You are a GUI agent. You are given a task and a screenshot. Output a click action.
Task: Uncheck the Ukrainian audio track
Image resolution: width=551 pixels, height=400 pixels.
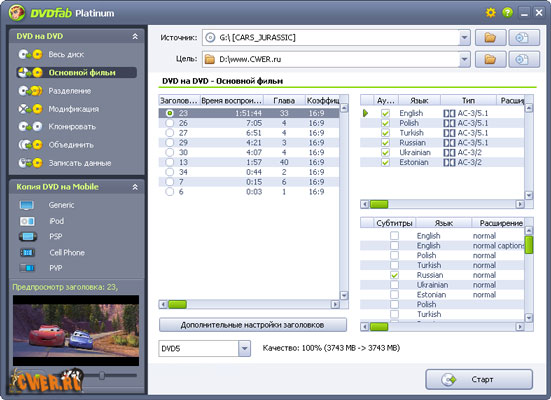pos(385,153)
